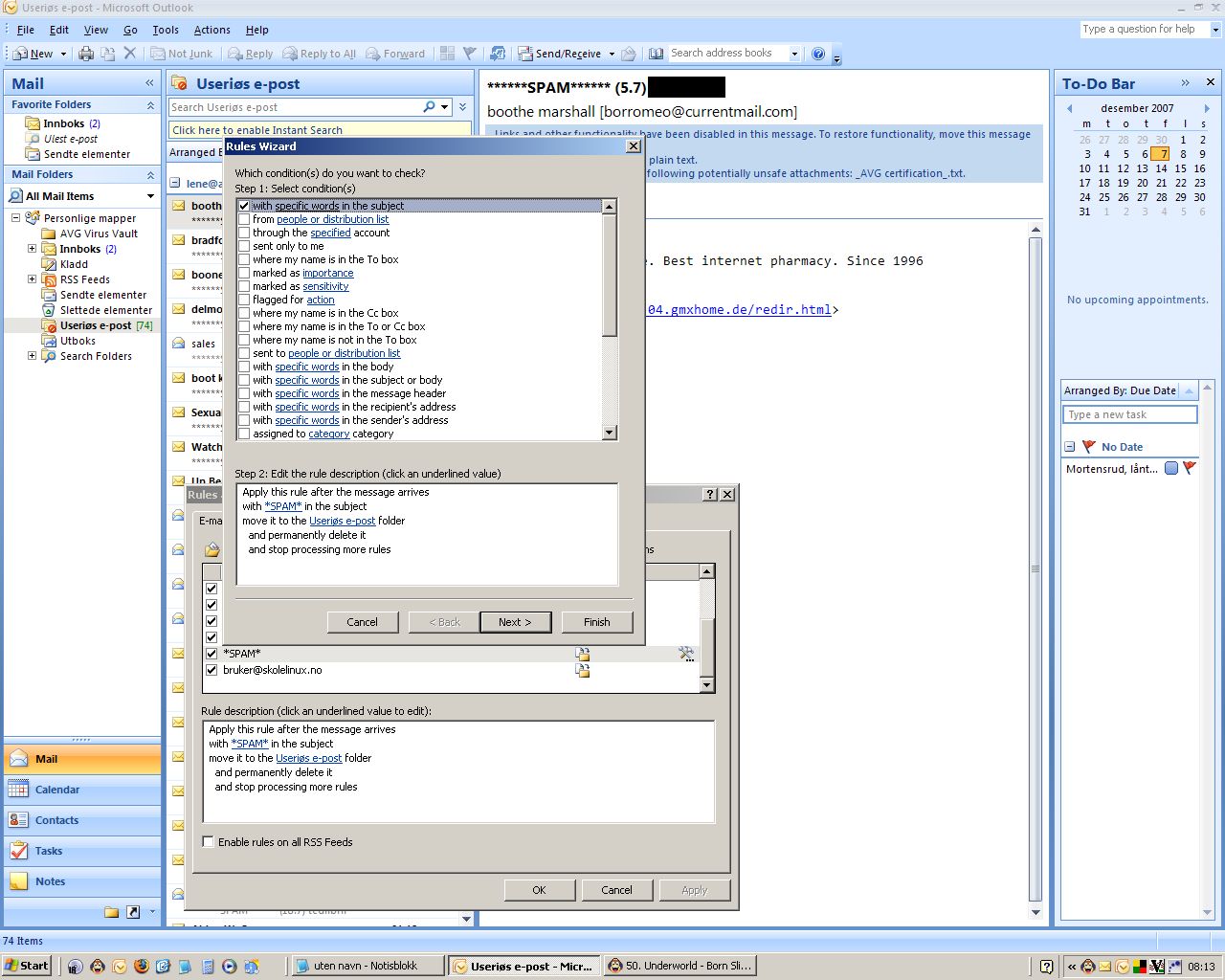Screen dimensions: 1225x980
Task: Click Next in the Rules Wizard
Action: coord(514,622)
